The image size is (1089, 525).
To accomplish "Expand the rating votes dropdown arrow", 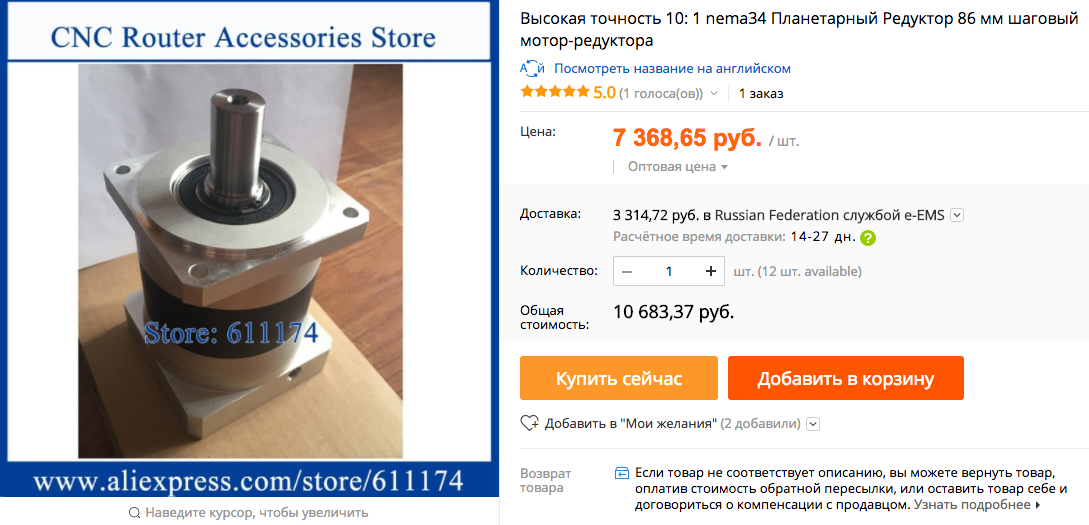I will coord(713,93).
